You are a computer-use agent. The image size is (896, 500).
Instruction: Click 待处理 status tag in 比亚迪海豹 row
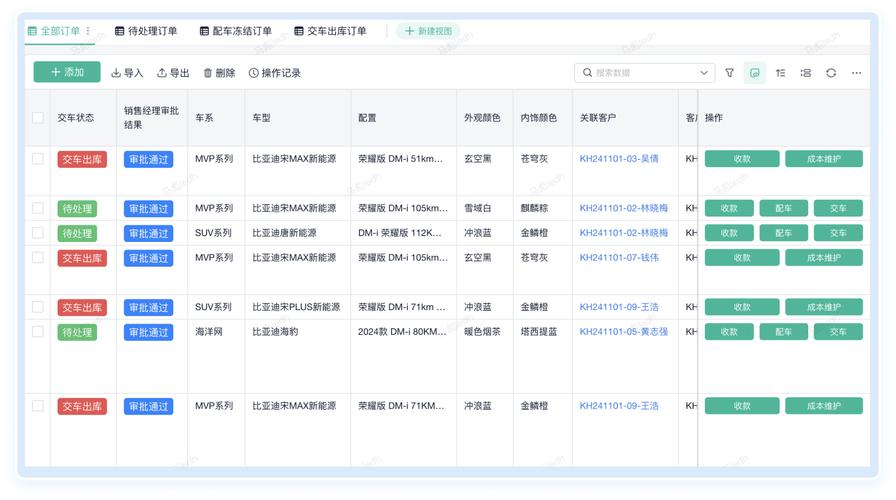click(77, 332)
